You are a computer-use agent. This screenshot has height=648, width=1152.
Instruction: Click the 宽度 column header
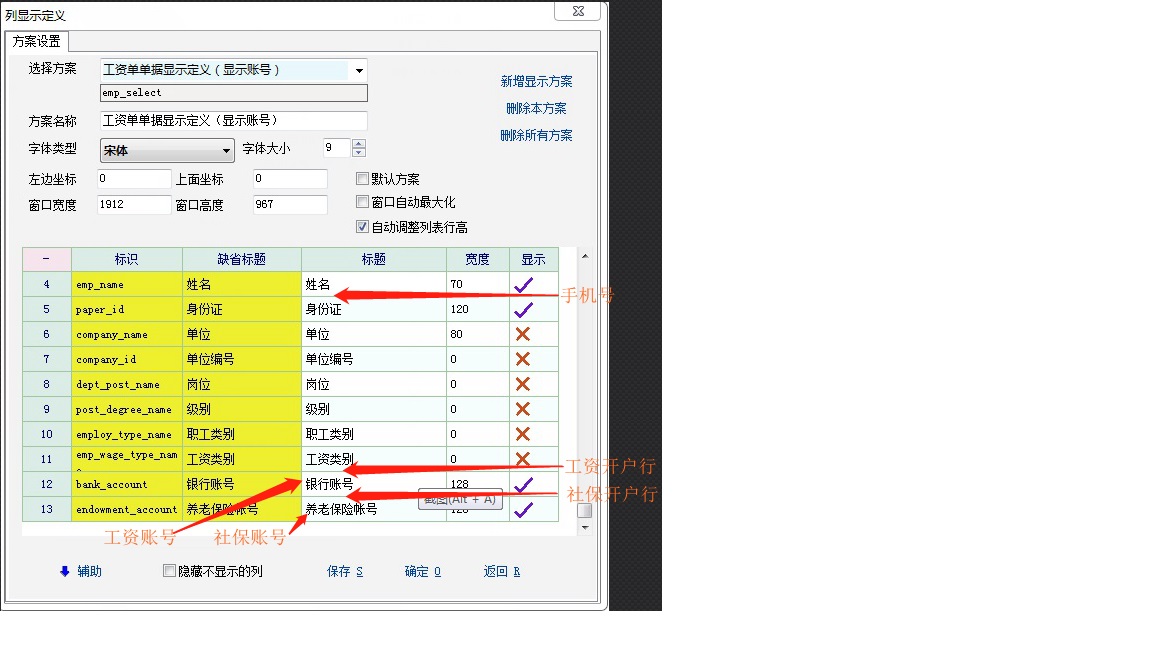(x=477, y=260)
